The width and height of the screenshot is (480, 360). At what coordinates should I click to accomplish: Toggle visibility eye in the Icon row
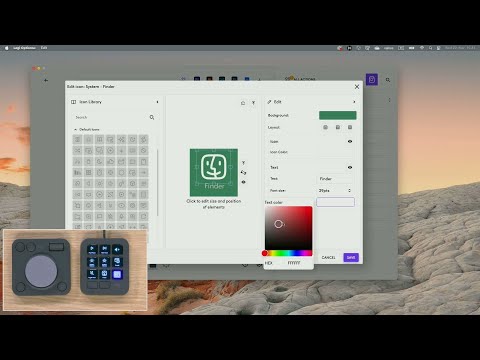pos(350,141)
